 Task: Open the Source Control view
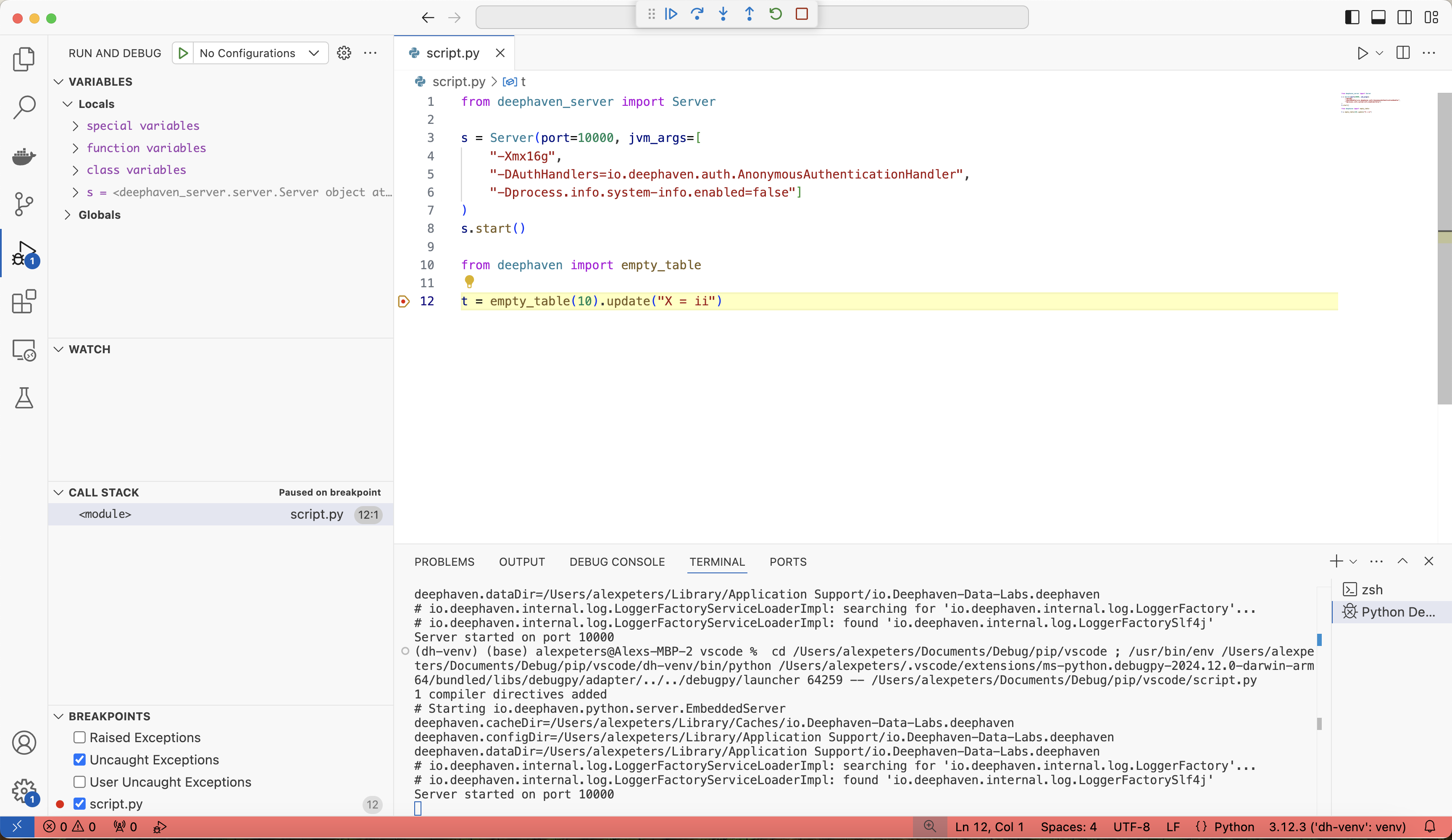24,204
